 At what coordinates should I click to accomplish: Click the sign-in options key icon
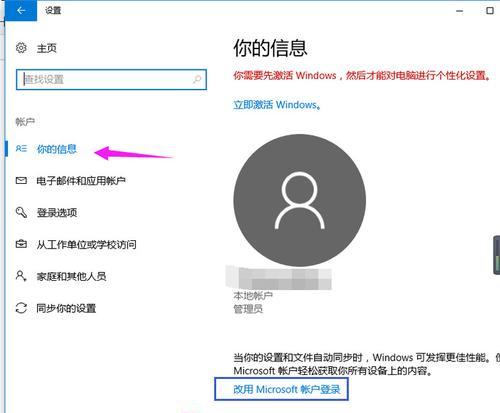[21, 212]
